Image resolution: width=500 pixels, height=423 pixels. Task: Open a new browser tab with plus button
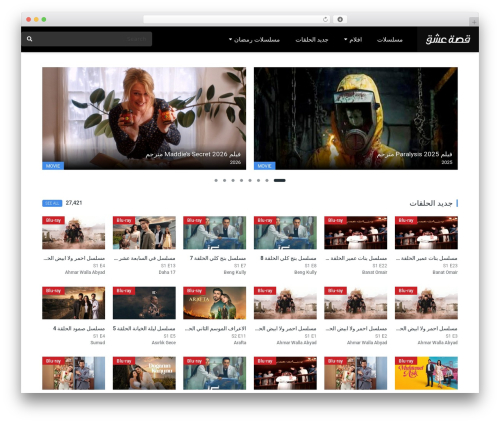(x=474, y=22)
